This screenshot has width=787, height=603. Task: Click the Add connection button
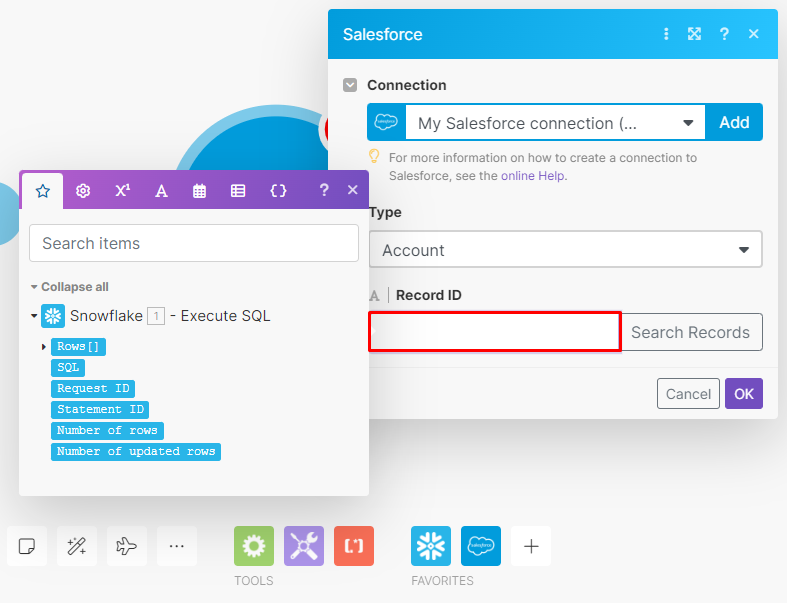pos(734,122)
